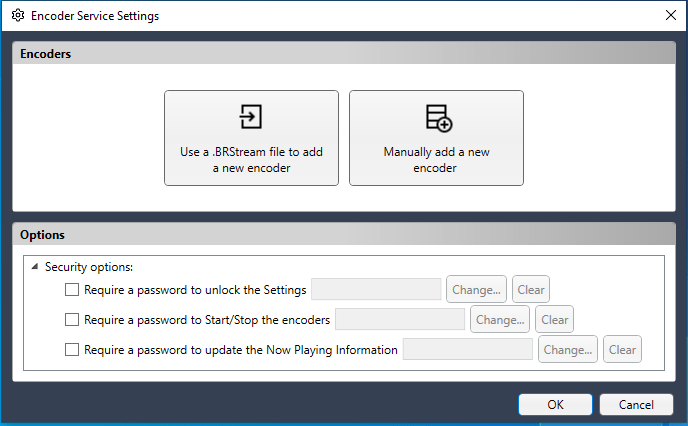Click the Start/Stop encoders password field
Viewport: 688px width, 426px height.
(x=400, y=319)
